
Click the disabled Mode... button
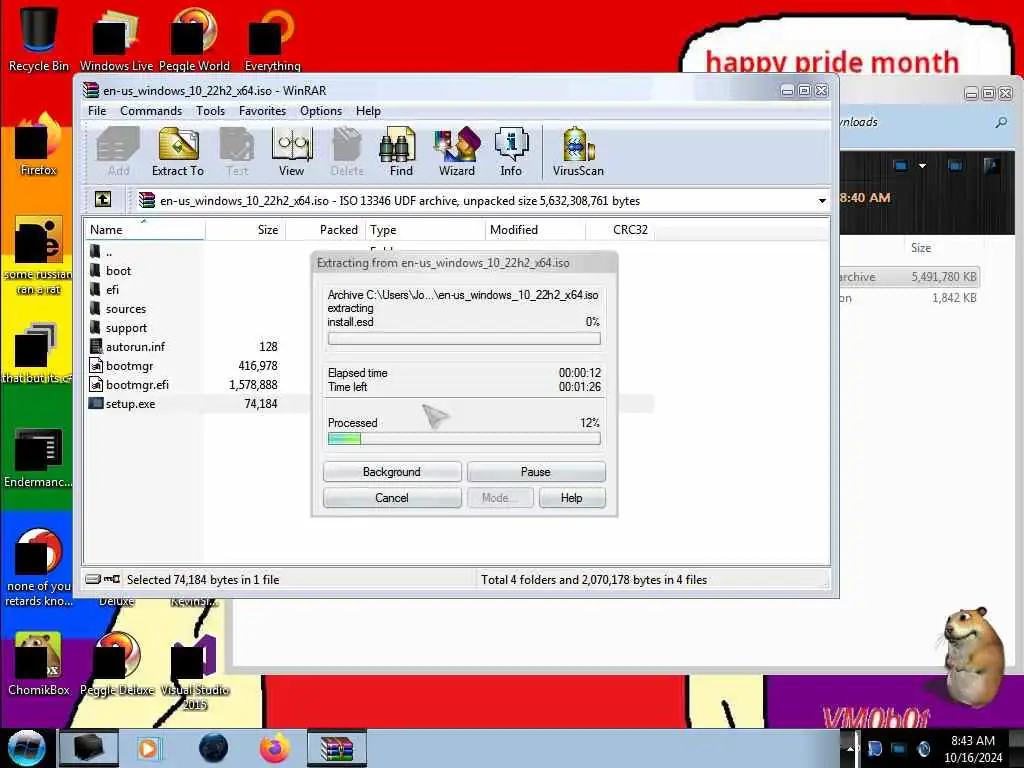coord(500,498)
